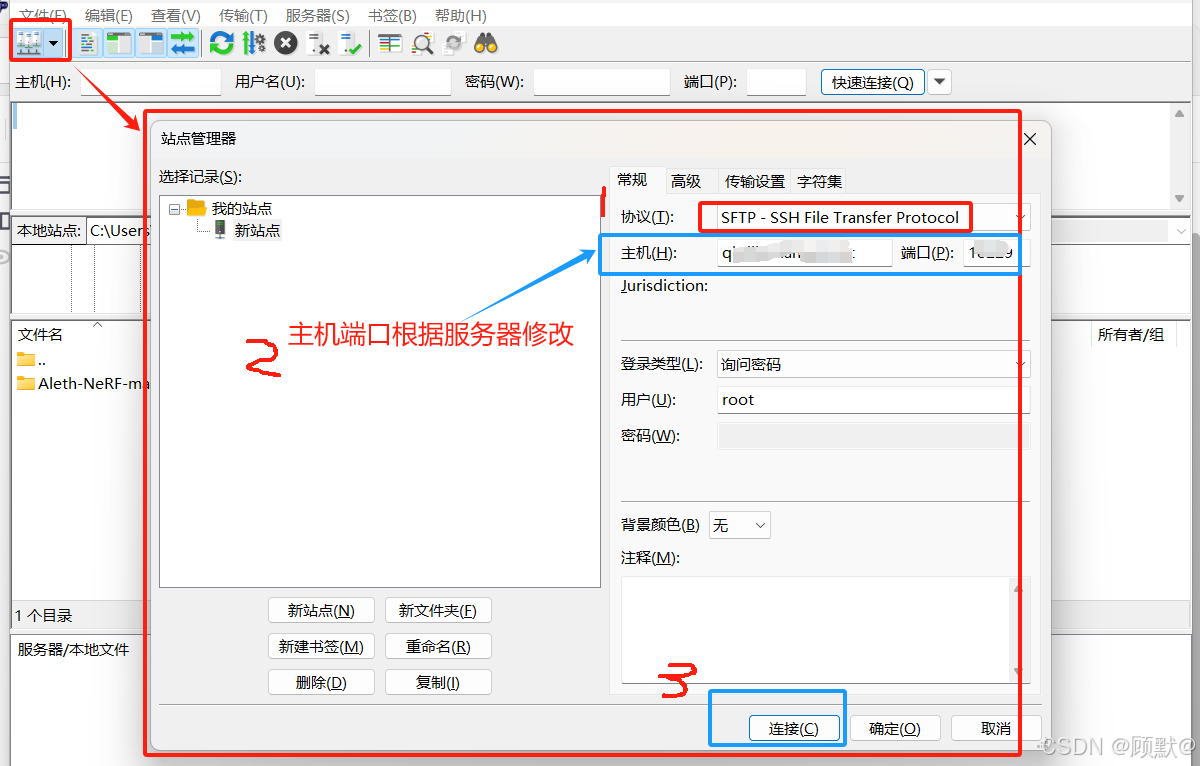Toggle the transfer queue arrows icon
Viewport: 1200px width, 766px height.
pos(183,43)
